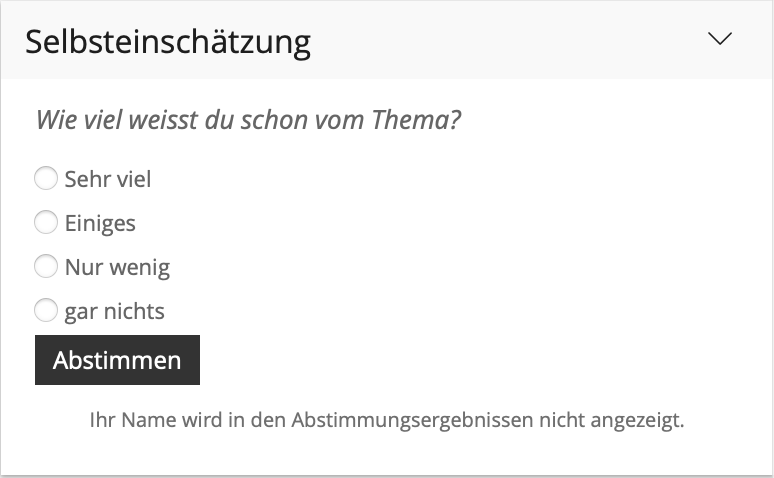Viewport: 774px width, 478px height.
Task: Select the "Sehr viel" radio button
Action: click(46, 179)
